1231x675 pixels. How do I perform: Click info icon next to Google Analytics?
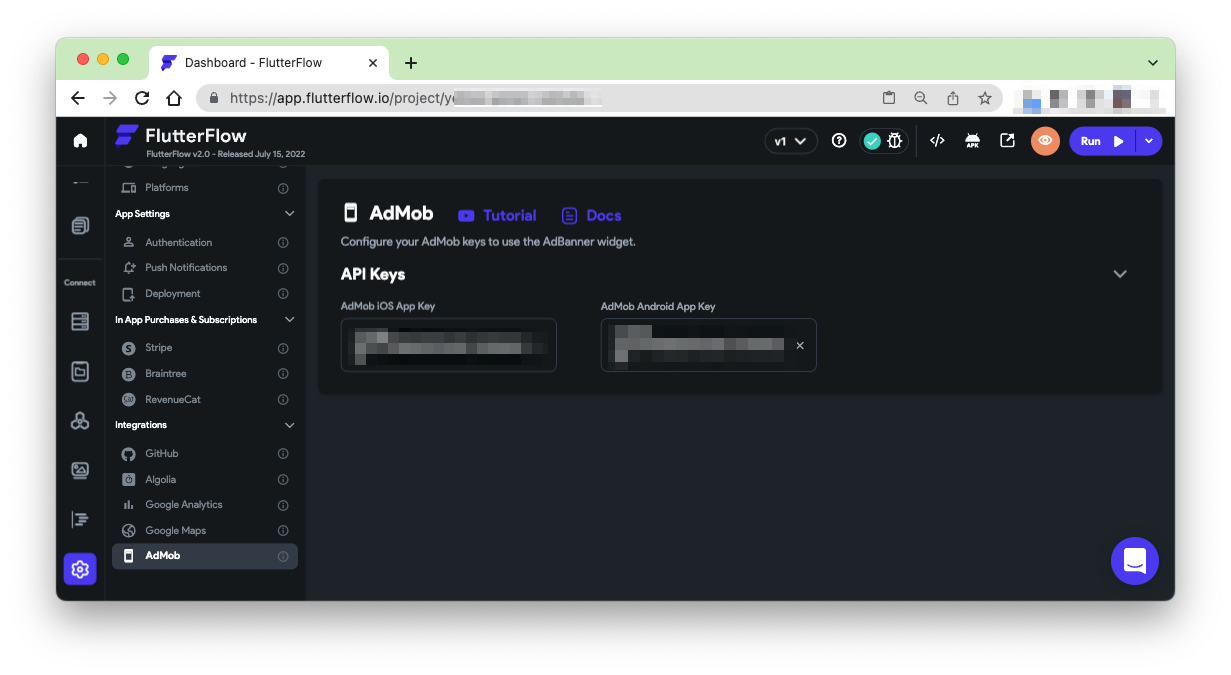click(283, 505)
